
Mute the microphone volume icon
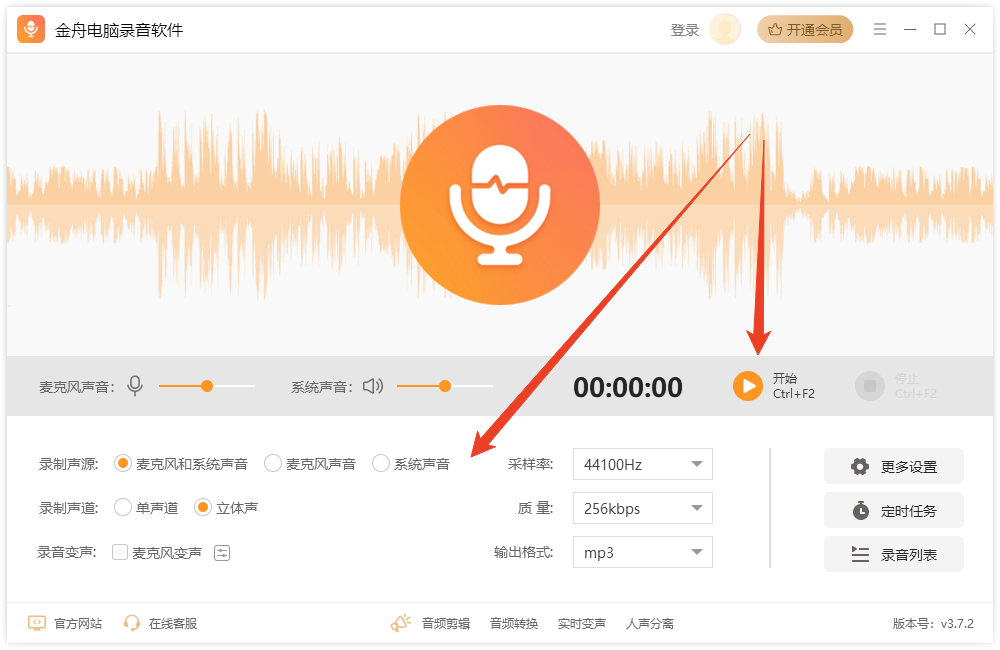click(x=135, y=386)
